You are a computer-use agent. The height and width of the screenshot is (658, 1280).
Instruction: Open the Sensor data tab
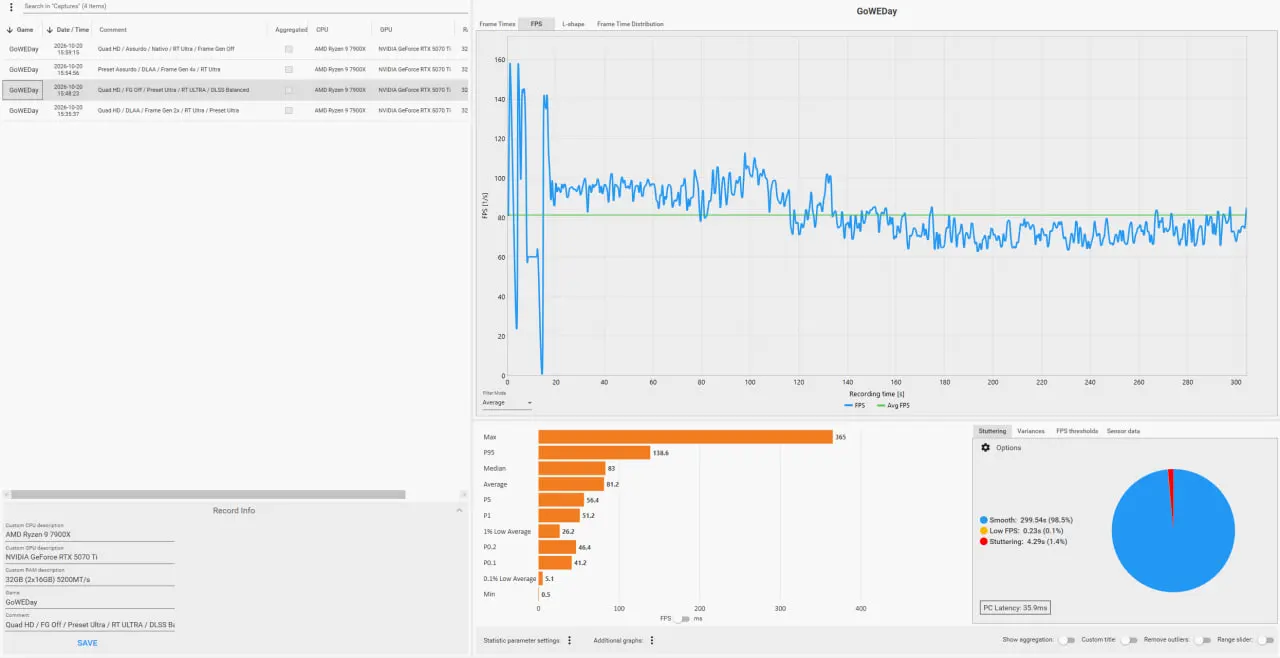1123,431
